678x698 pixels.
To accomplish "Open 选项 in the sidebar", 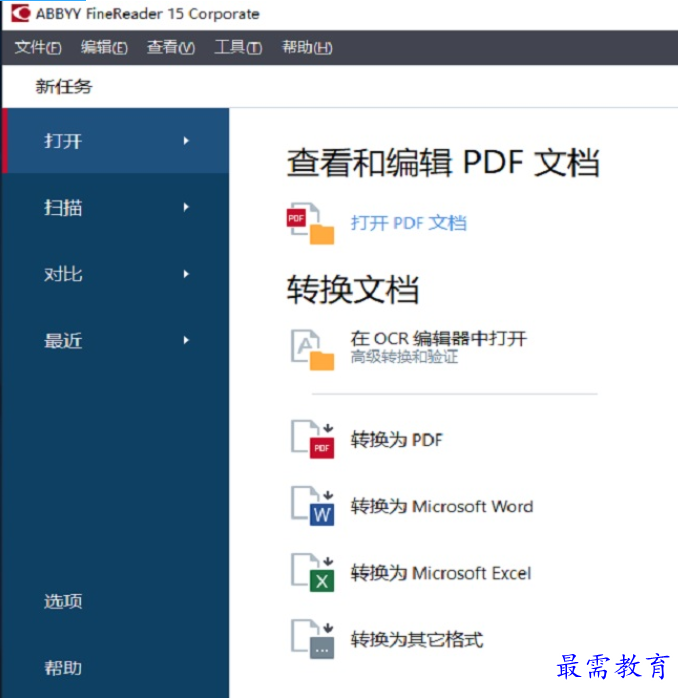I will pos(63,601).
